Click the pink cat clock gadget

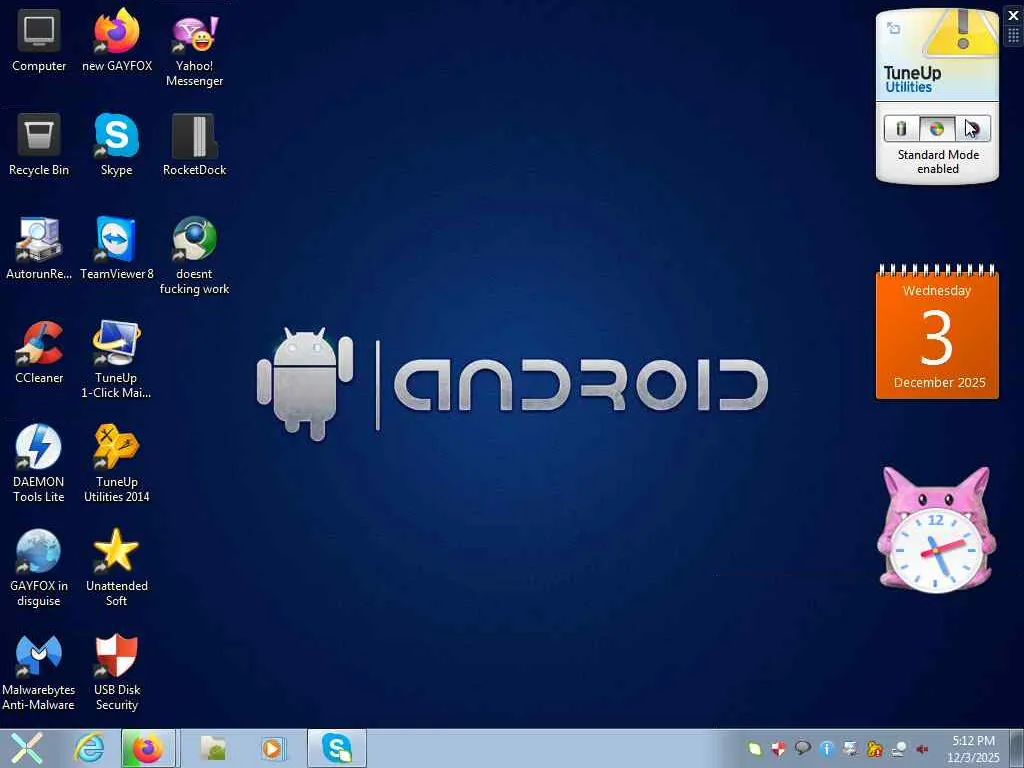936,530
